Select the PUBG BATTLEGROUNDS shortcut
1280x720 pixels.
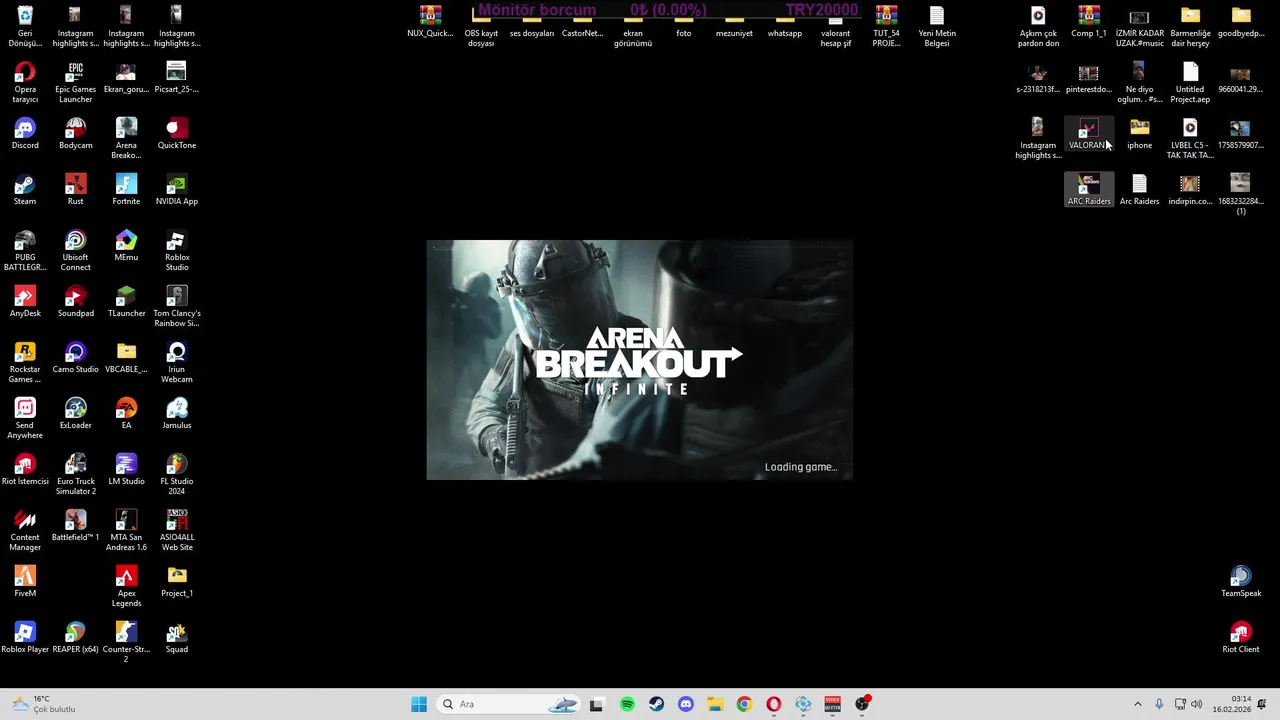point(25,250)
